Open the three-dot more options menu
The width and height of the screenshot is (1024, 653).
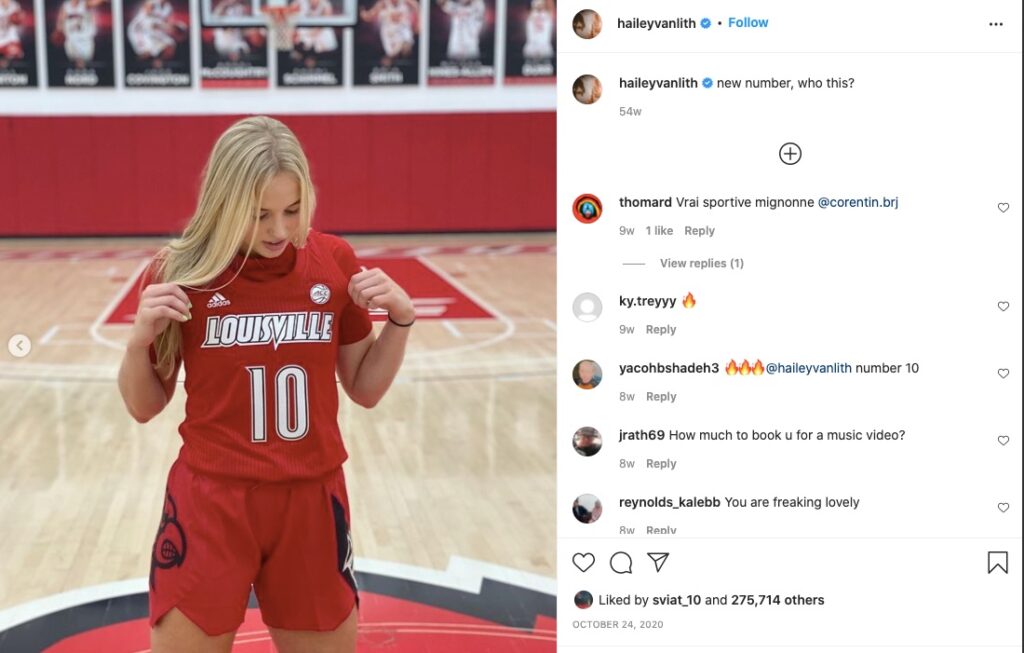(996, 24)
